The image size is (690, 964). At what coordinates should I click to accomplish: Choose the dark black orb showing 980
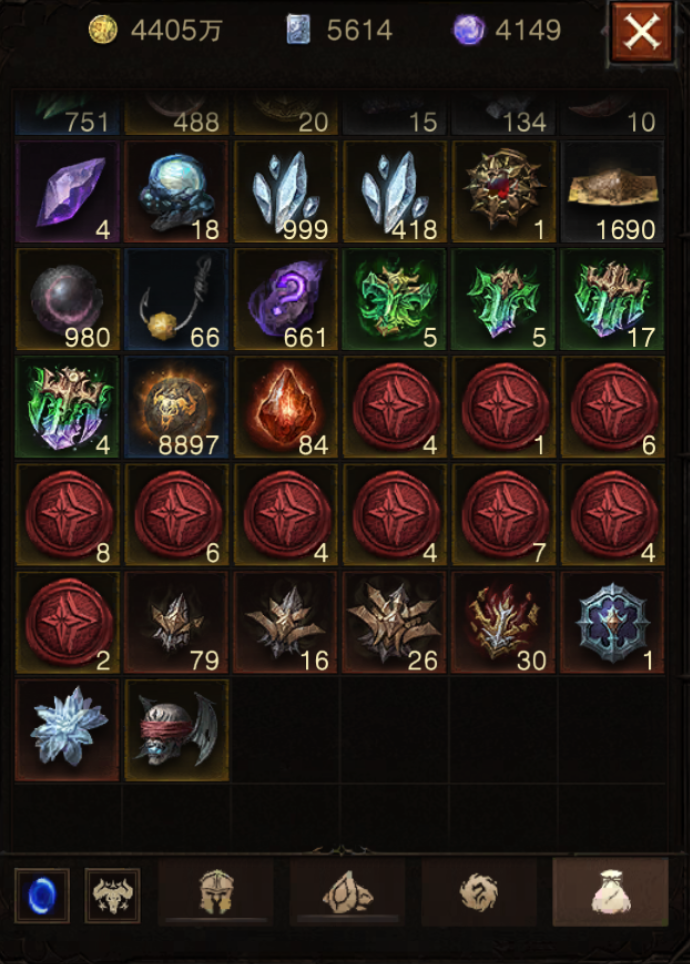tap(68, 299)
